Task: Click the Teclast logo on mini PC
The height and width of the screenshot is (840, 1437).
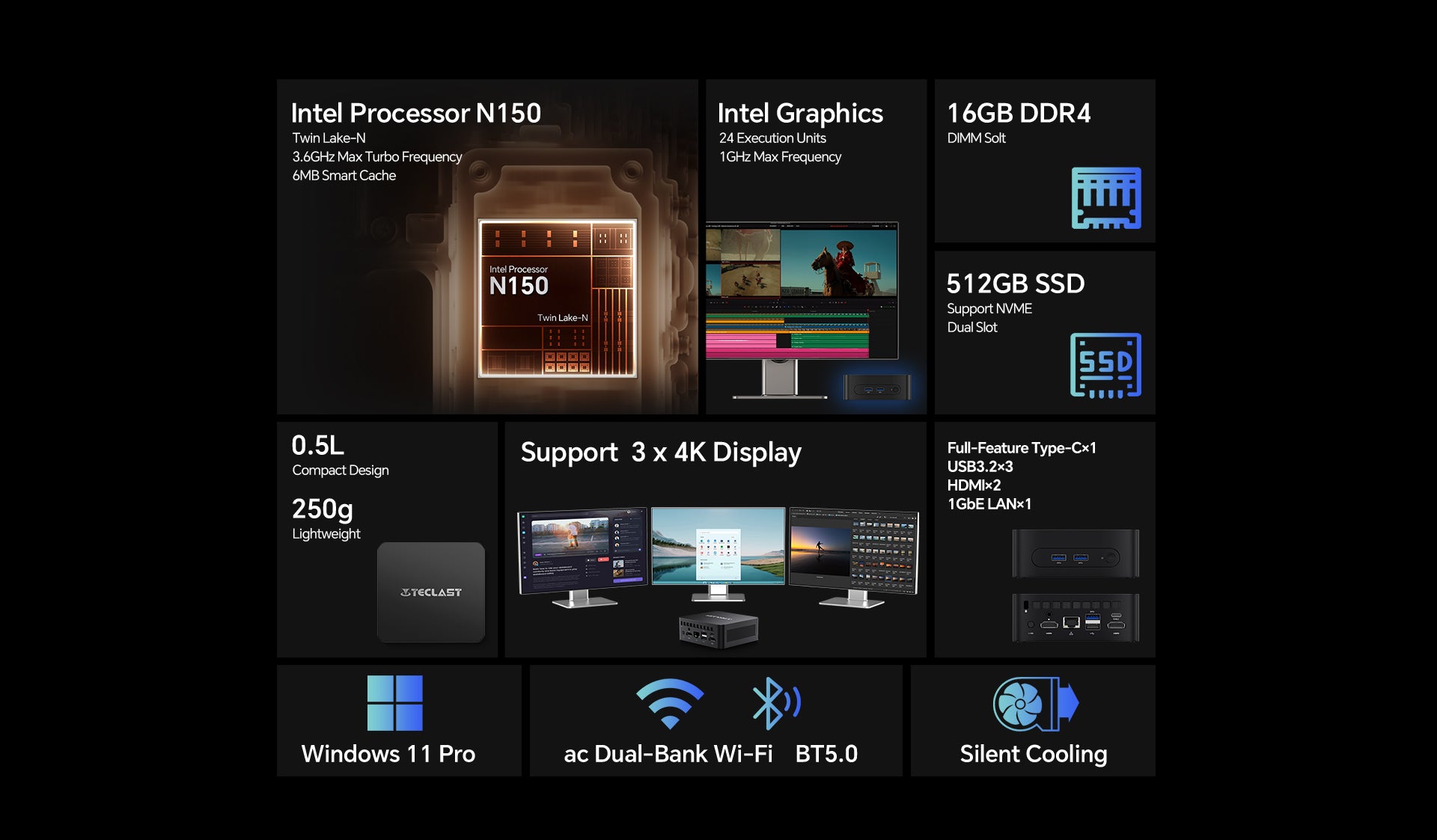Action: [x=431, y=592]
